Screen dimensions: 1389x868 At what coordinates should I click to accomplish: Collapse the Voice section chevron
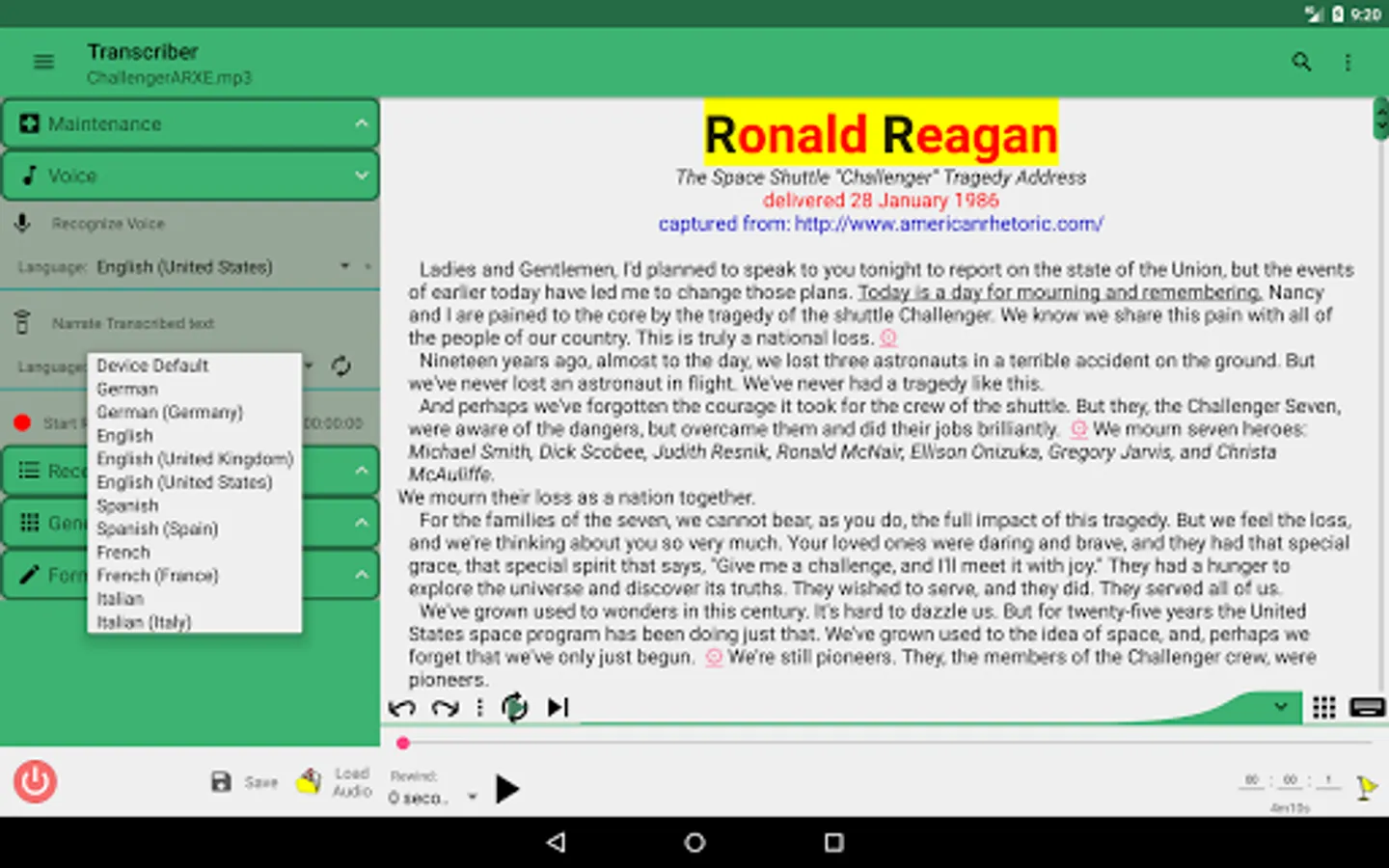coord(362,176)
